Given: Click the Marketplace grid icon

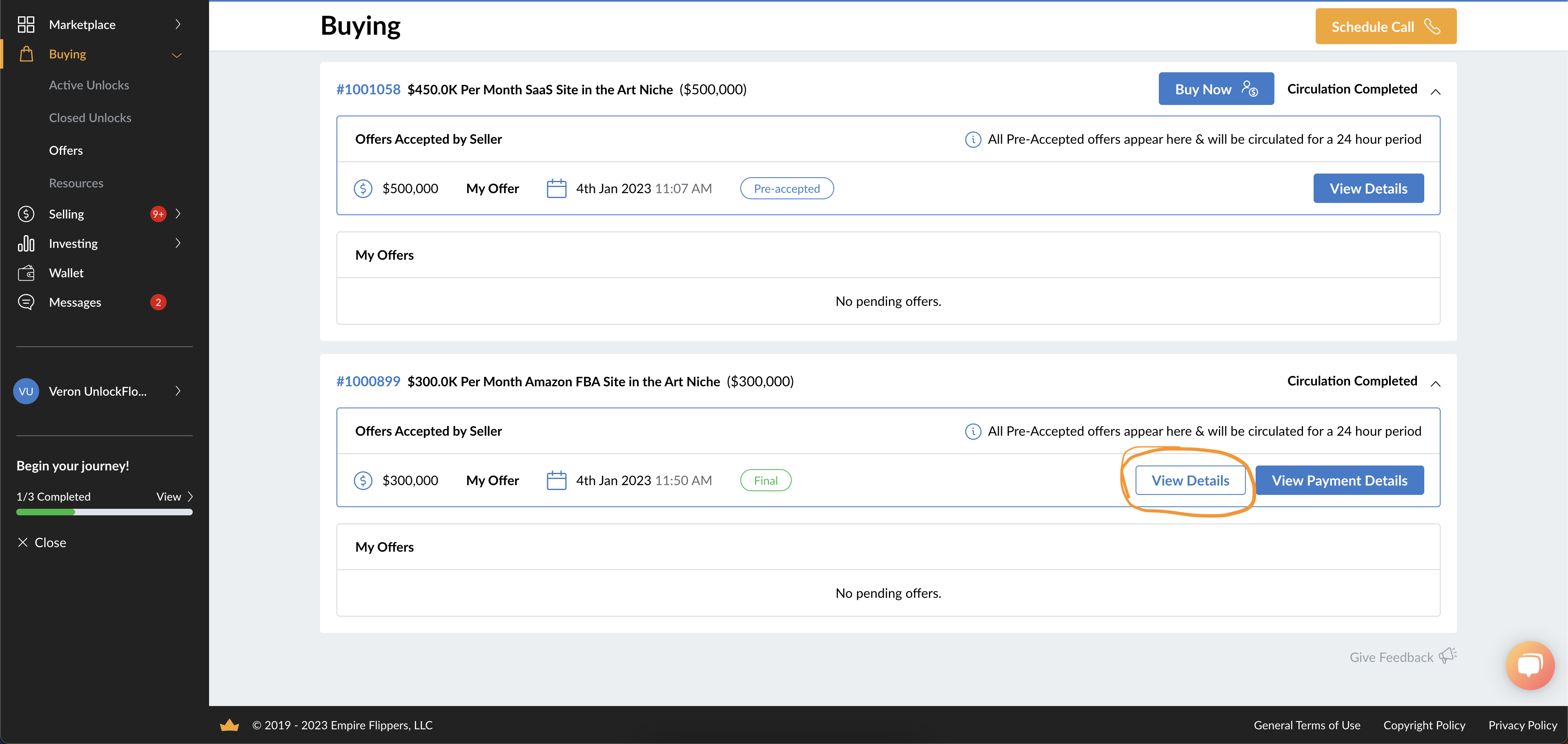Looking at the screenshot, I should [x=26, y=25].
